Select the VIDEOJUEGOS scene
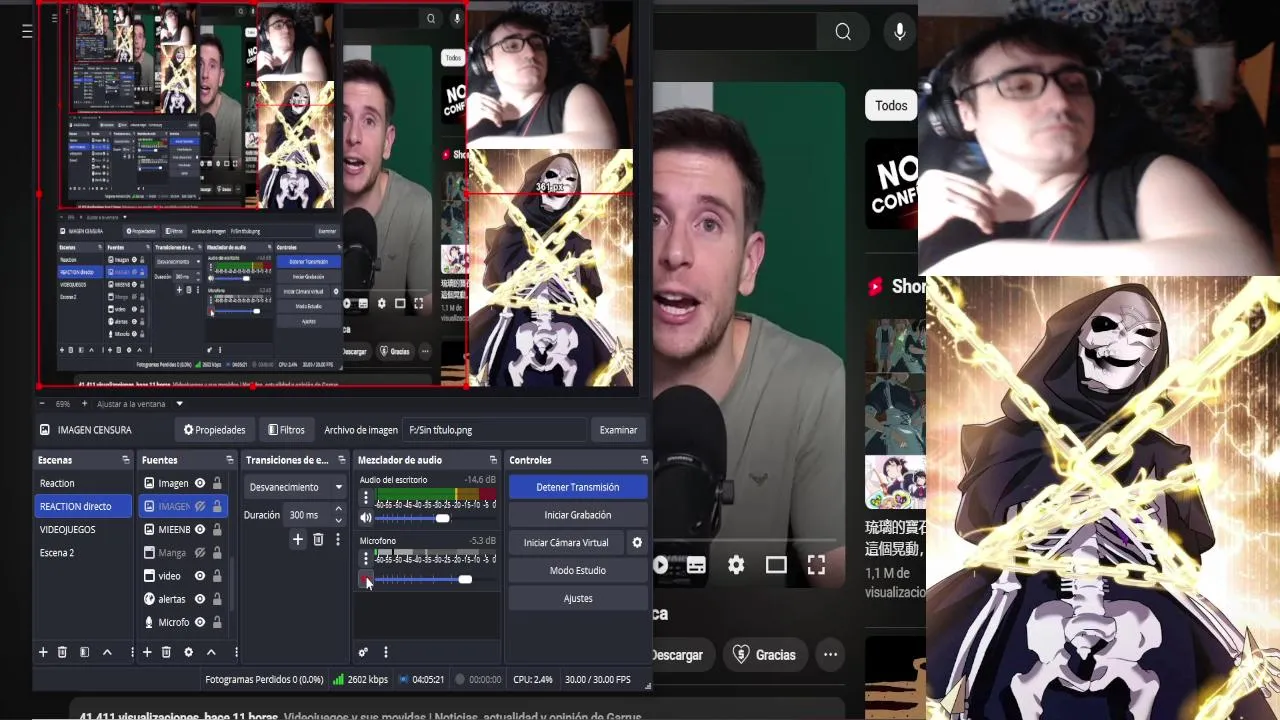 point(83,529)
